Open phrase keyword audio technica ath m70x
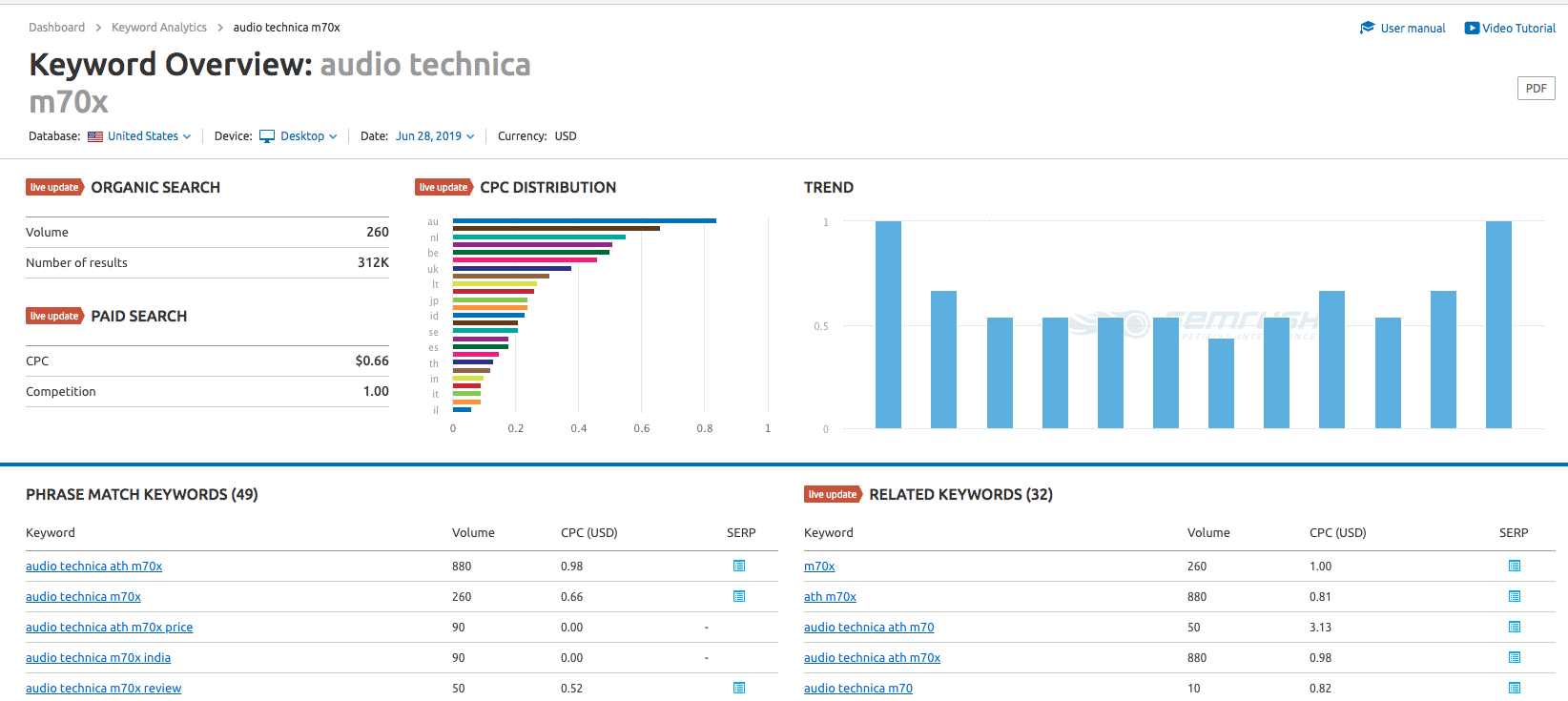The width and height of the screenshot is (1568, 701). [x=93, y=566]
